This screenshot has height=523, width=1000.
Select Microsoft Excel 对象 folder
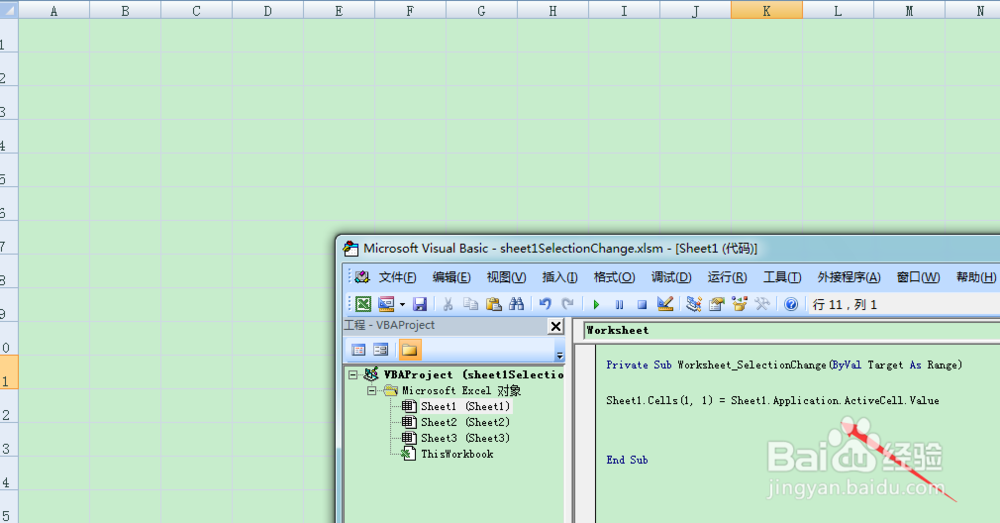(x=461, y=390)
